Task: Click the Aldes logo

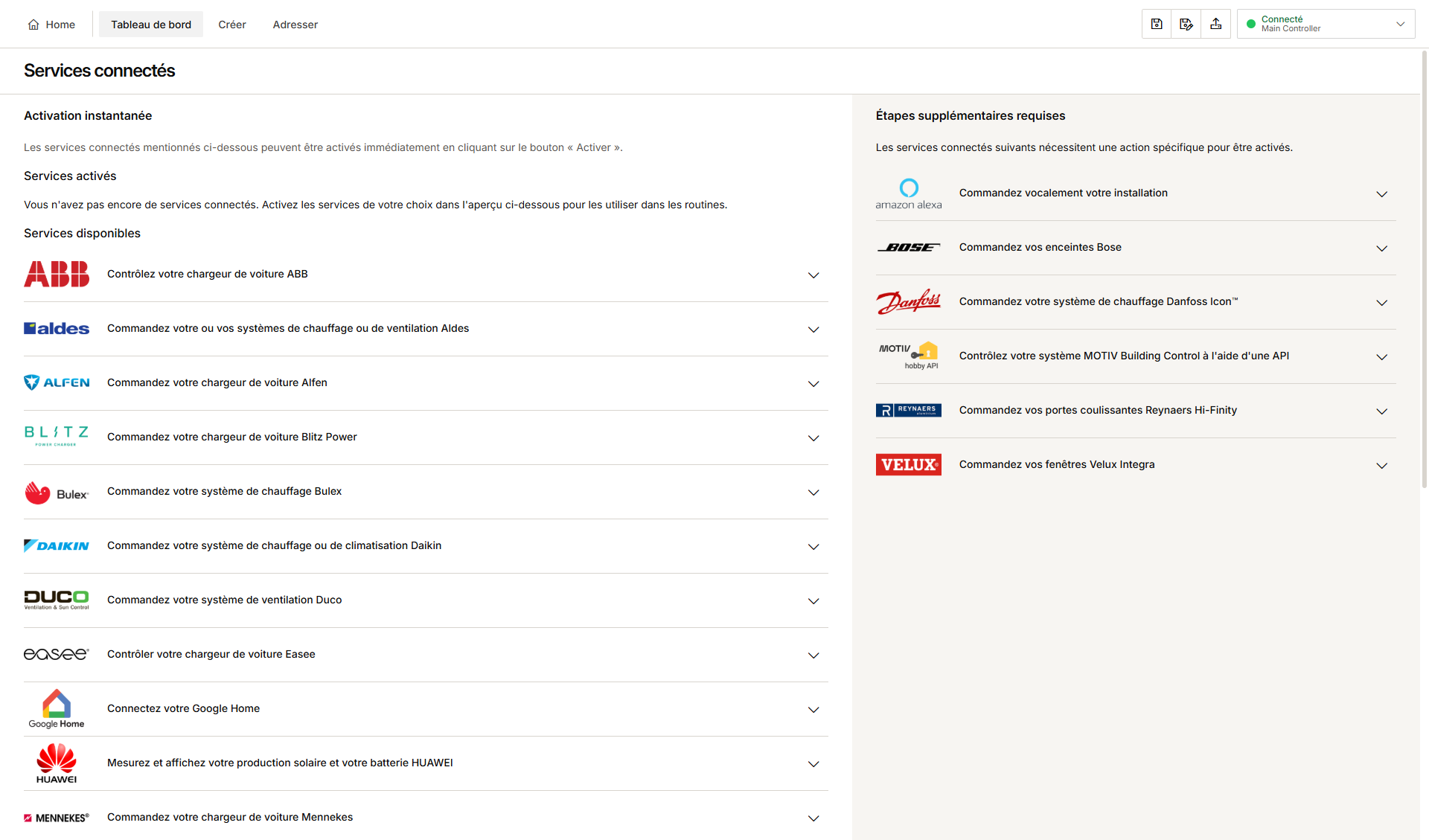Action: (x=57, y=328)
